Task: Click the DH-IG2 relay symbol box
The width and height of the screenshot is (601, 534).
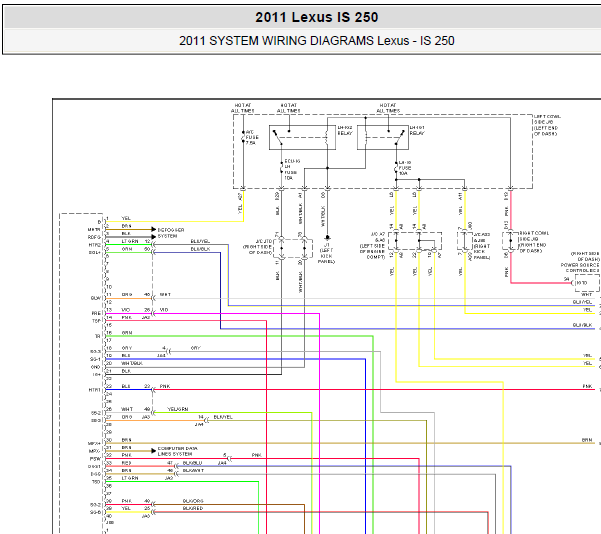Action: pos(302,137)
